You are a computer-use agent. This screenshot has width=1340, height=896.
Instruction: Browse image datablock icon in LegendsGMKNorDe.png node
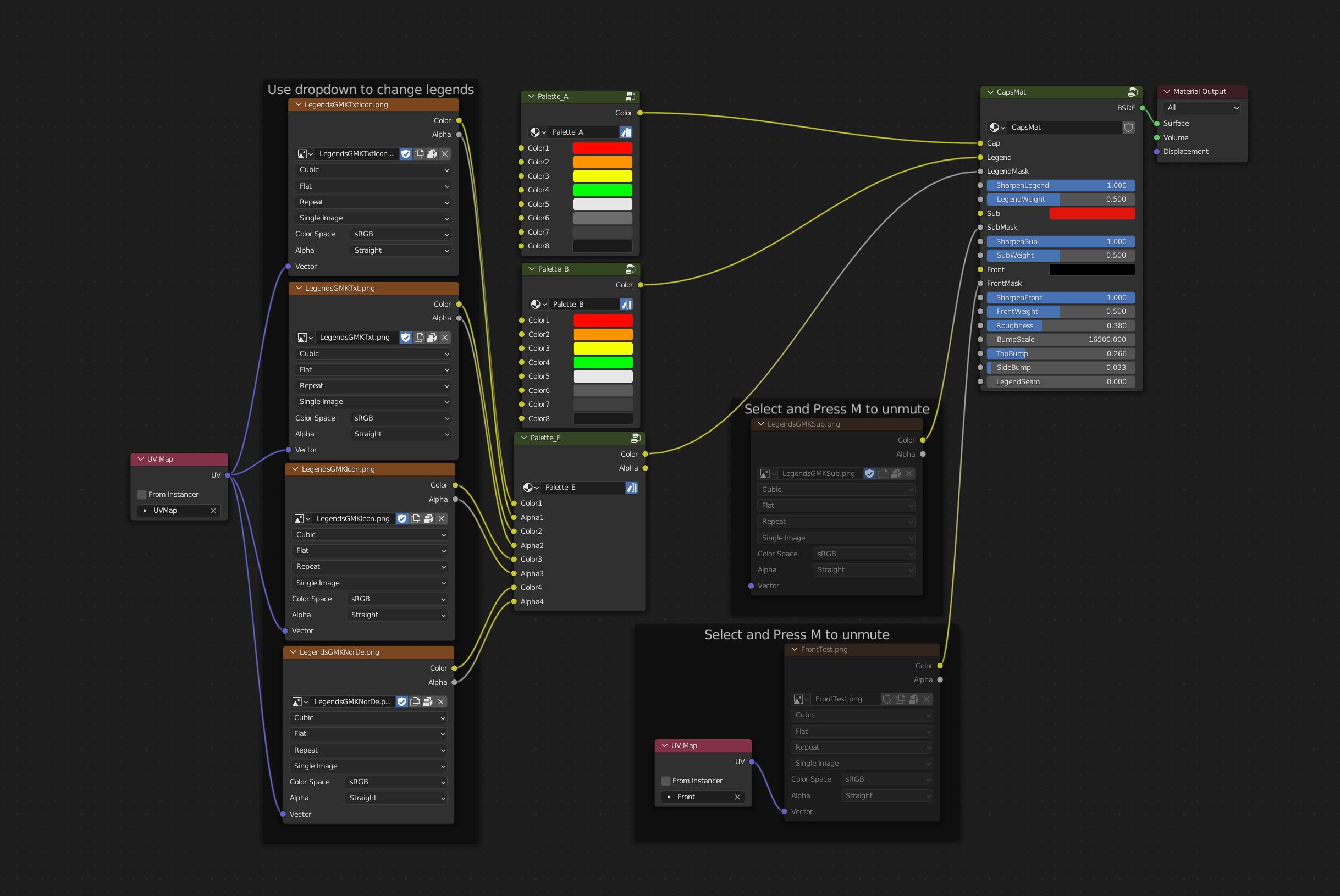(x=300, y=702)
